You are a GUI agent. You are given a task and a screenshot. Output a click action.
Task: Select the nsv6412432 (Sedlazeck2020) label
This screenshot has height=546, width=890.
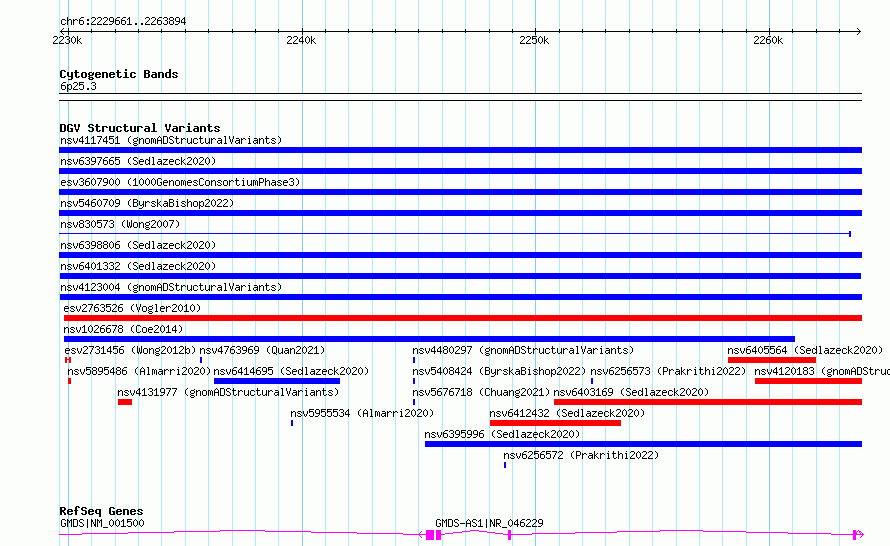(567, 413)
